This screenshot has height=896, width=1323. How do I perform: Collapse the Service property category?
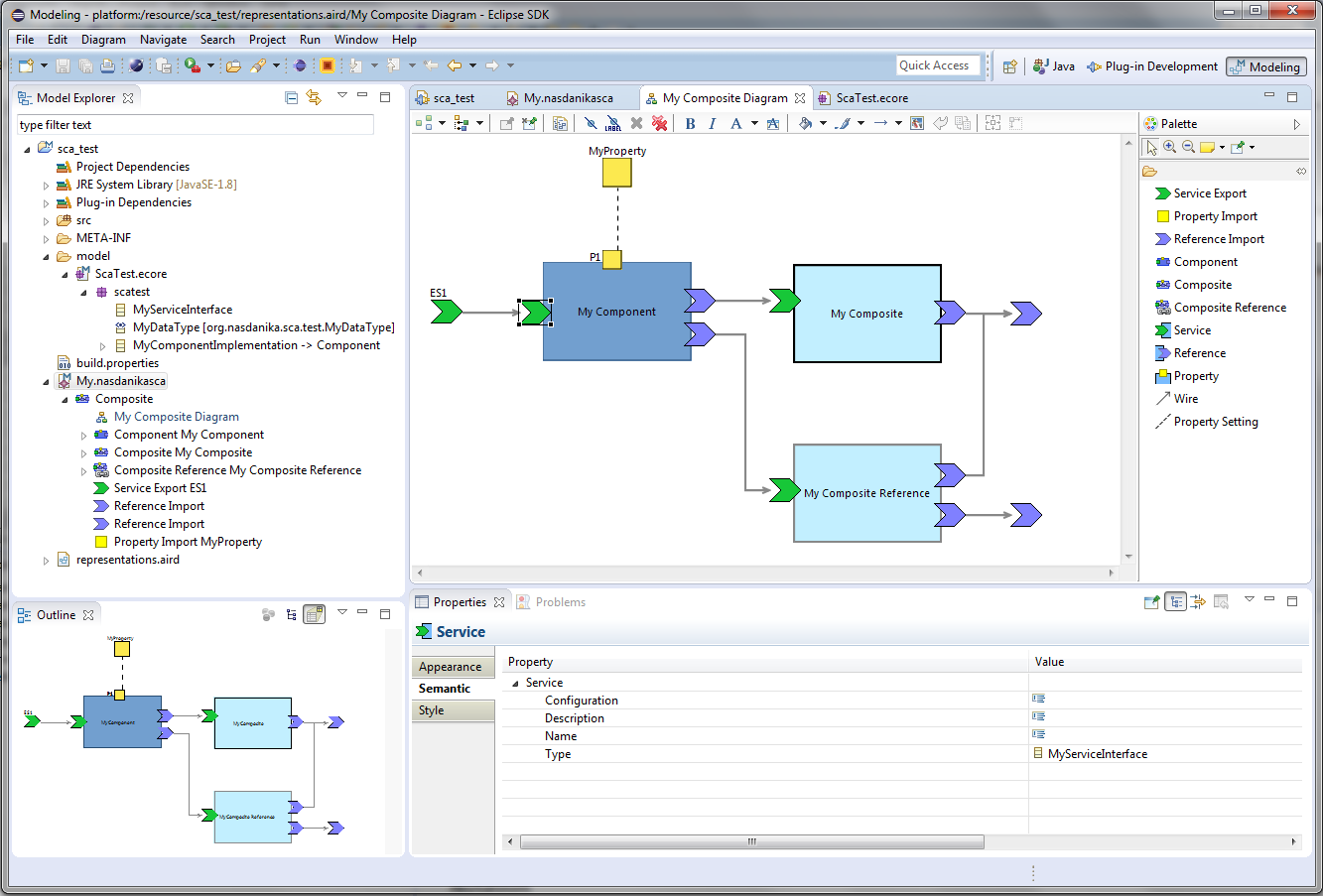pyautogui.click(x=515, y=684)
